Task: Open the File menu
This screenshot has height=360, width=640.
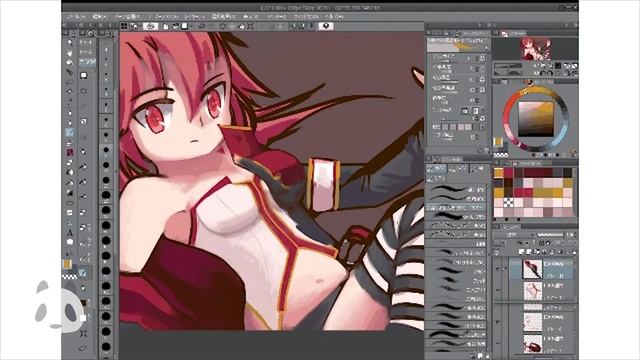Action: pos(76,17)
